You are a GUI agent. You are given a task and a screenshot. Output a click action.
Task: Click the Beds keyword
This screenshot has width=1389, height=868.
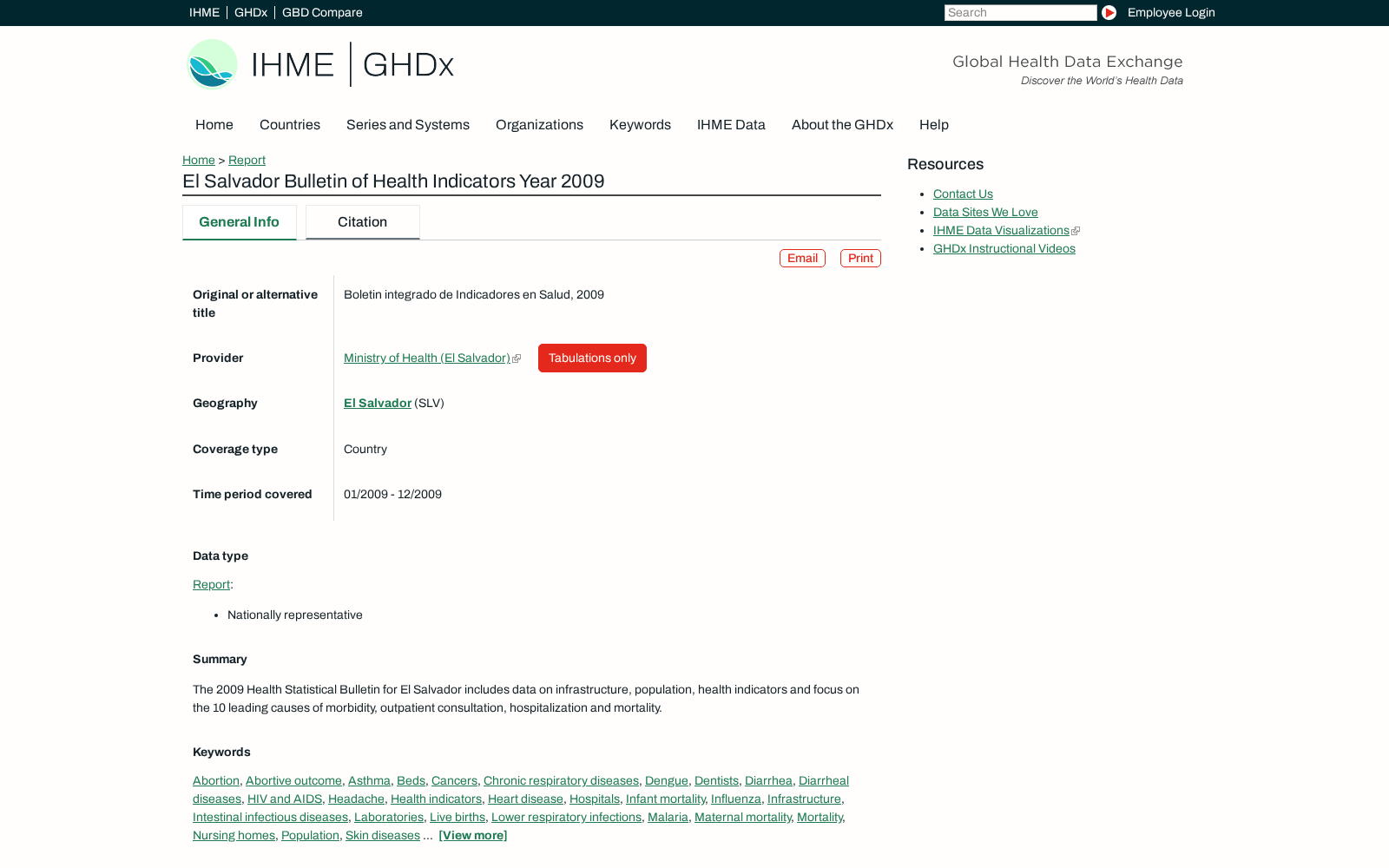(411, 781)
